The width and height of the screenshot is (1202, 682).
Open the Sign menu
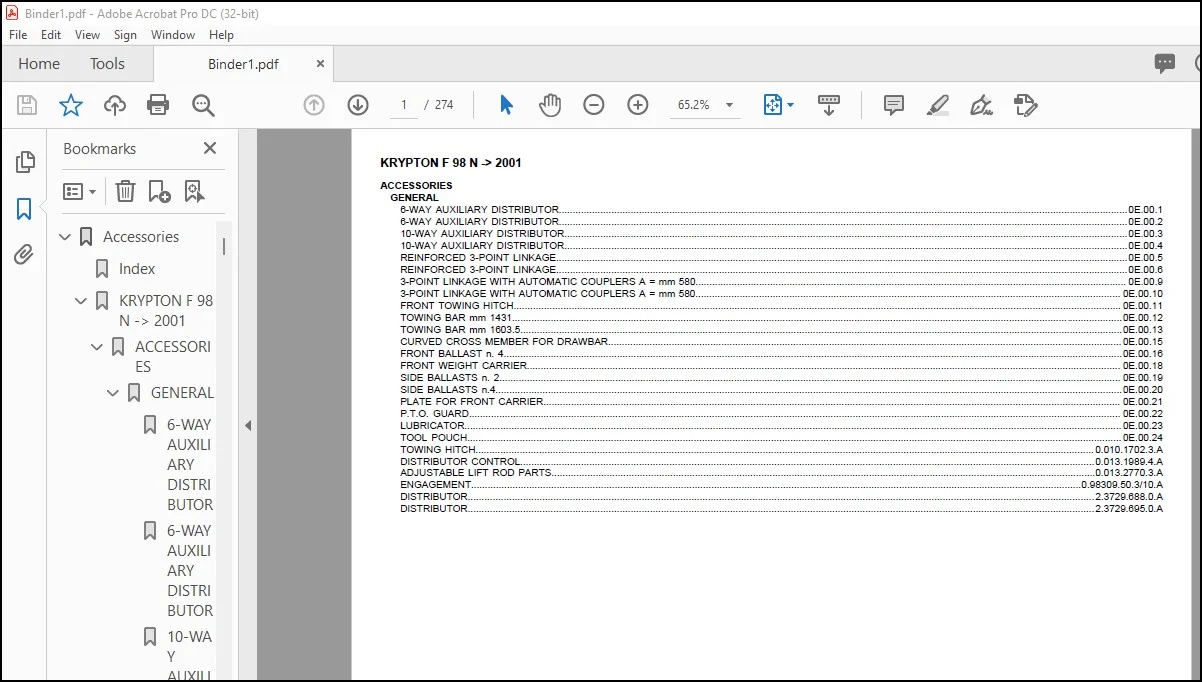pyautogui.click(x=125, y=34)
